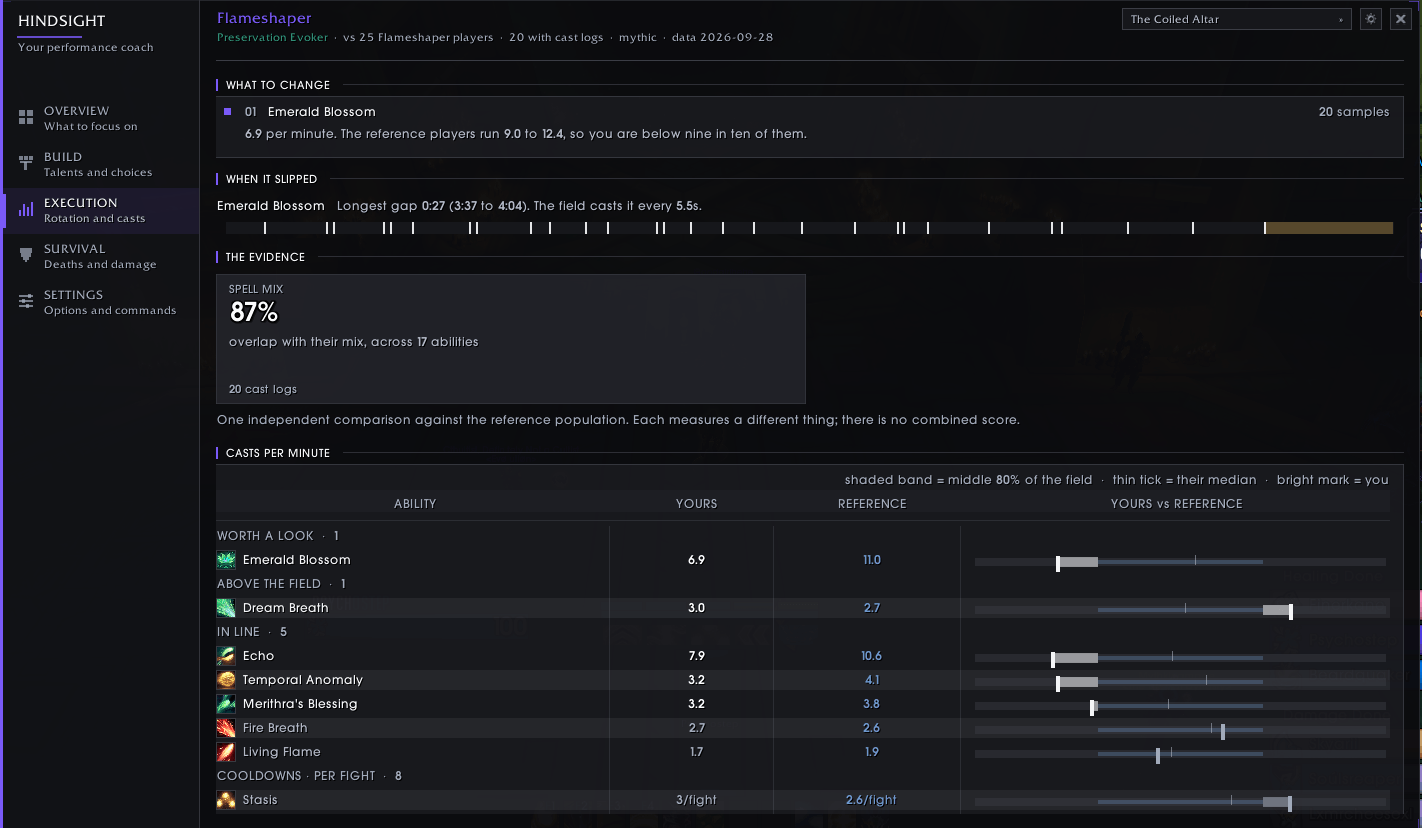Close the Hindsight panel

[x=1400, y=19]
